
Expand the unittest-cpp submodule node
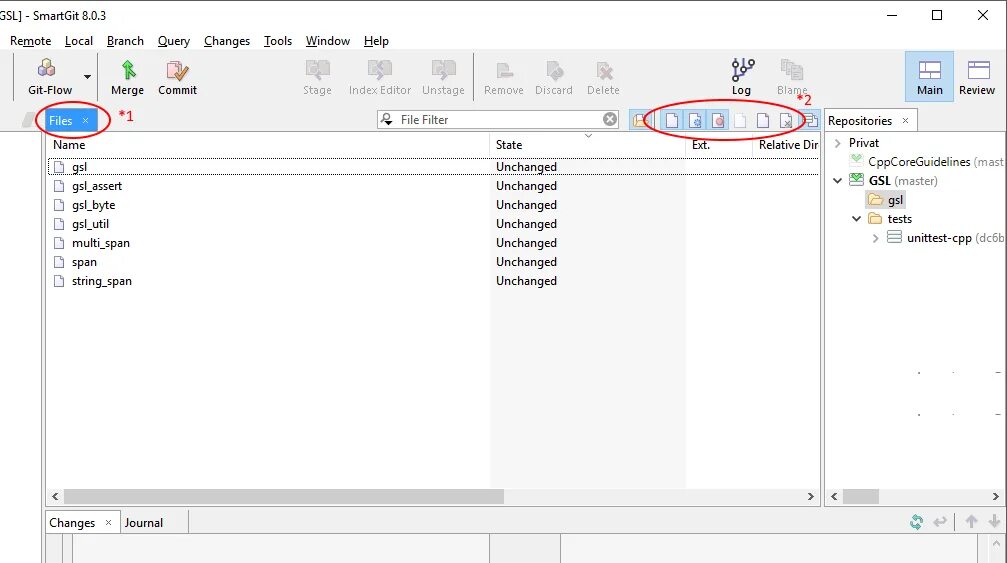[x=875, y=238]
